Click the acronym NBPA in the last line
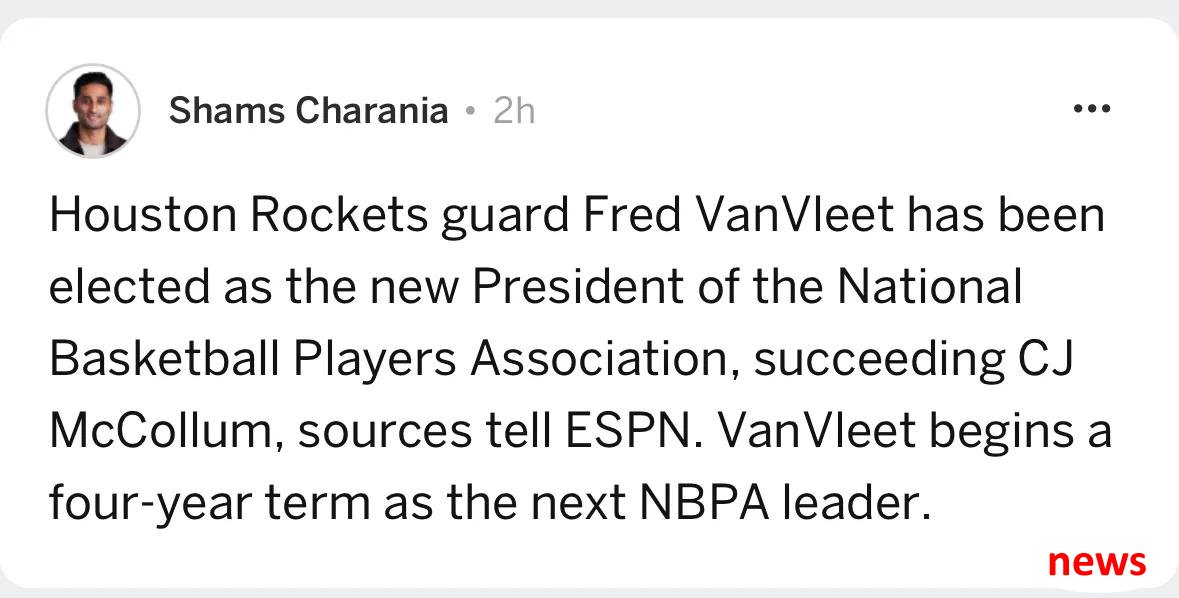Viewport: 1179px width, 598px height. click(704, 504)
